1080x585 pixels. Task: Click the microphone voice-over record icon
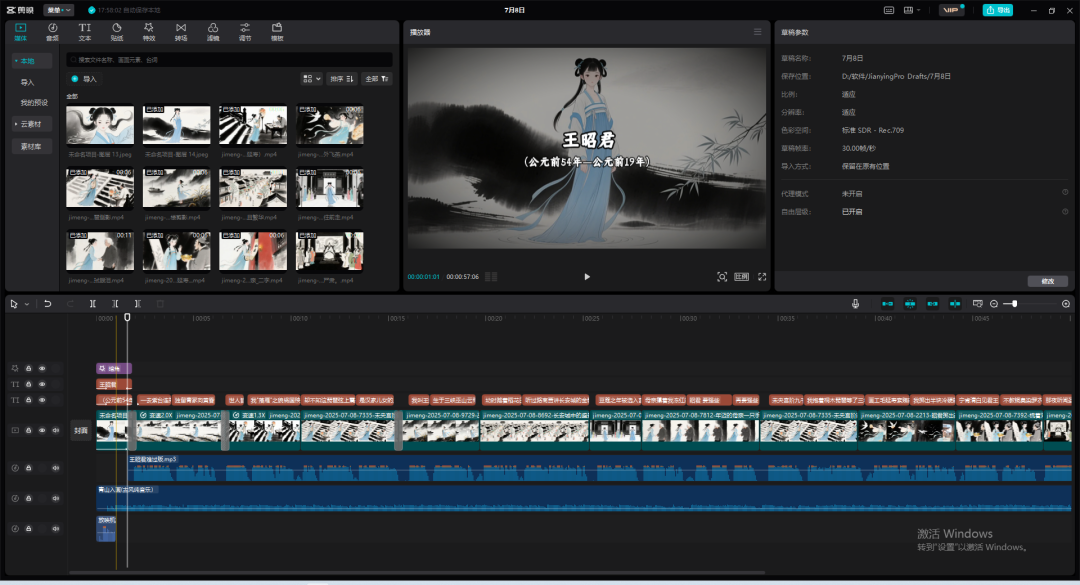point(855,303)
